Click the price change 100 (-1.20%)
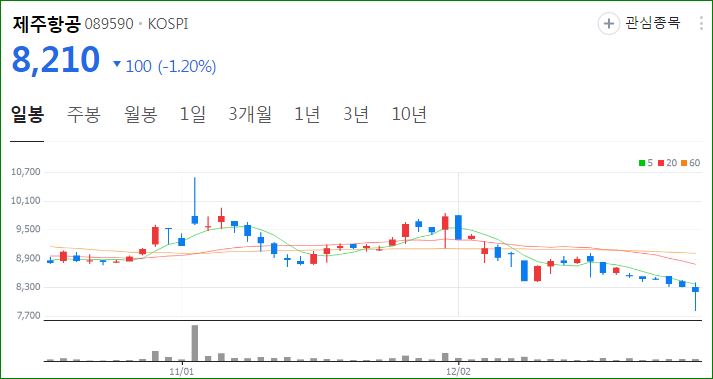Image resolution: width=713 pixels, height=379 pixels. click(x=171, y=67)
